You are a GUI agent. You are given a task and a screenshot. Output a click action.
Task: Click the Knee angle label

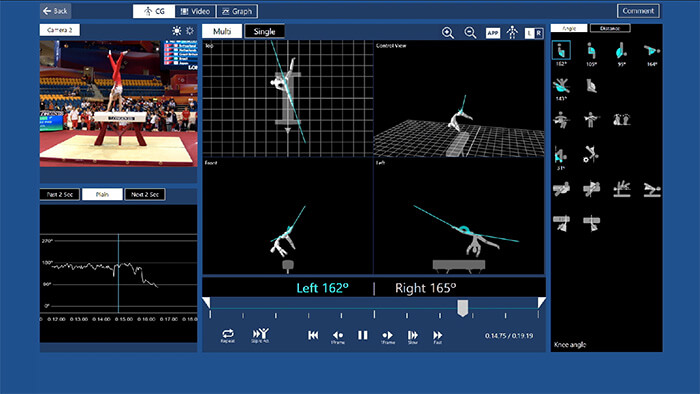click(570, 345)
